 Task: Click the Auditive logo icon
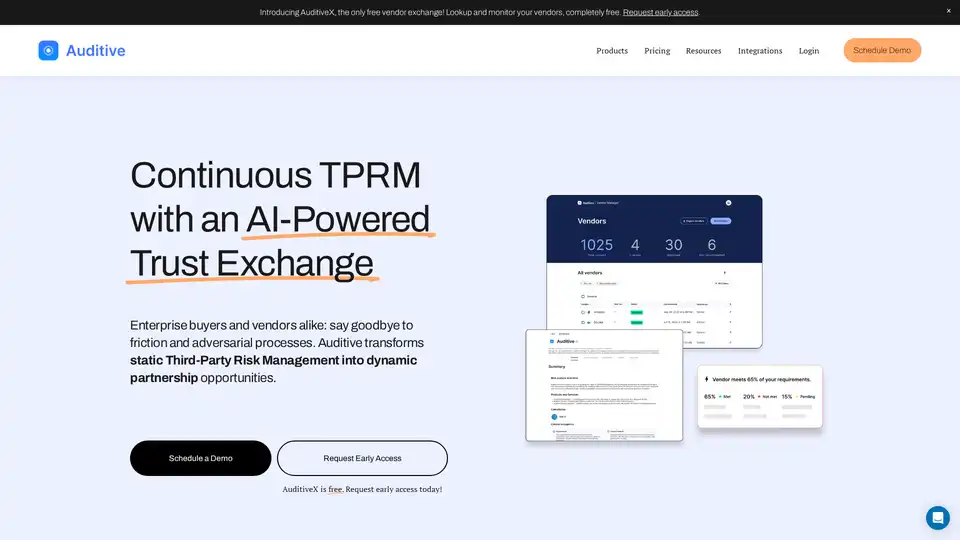point(48,50)
